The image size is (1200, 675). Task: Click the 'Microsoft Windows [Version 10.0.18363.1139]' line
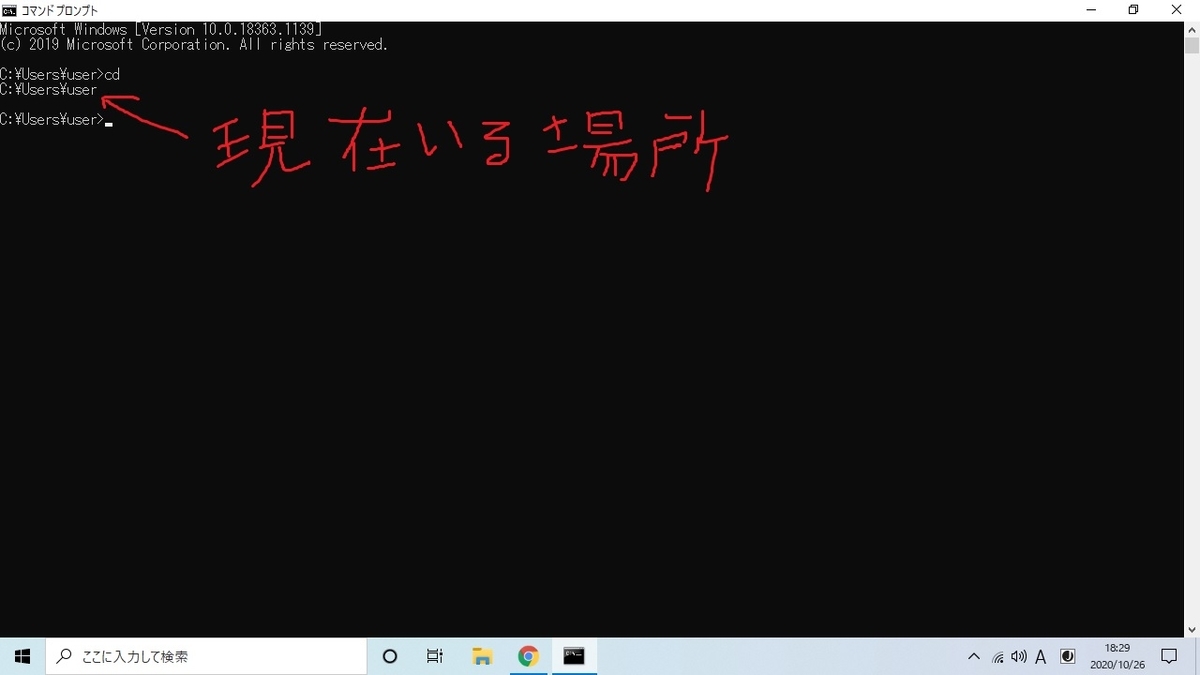click(161, 30)
